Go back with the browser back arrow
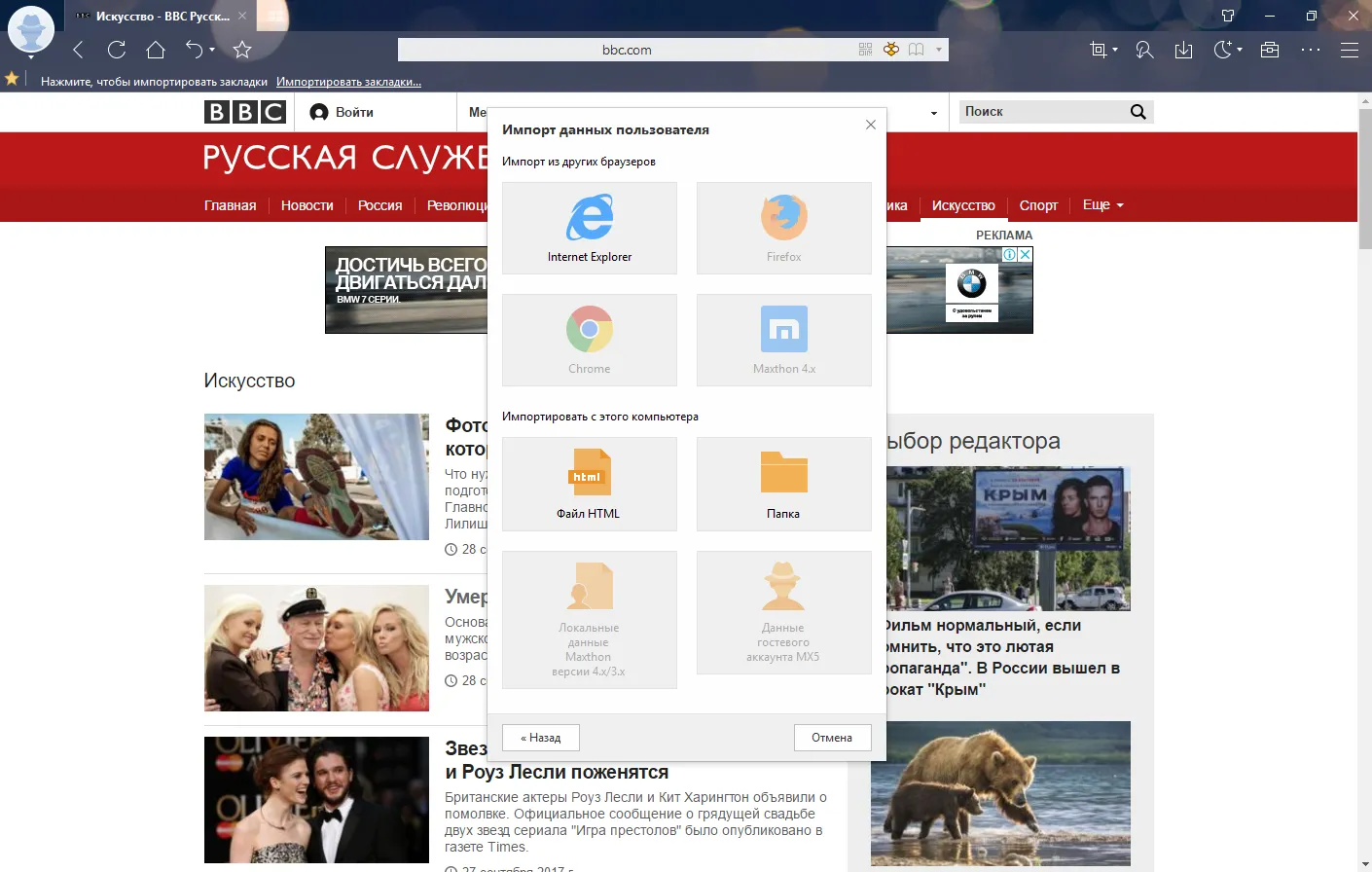Viewport: 1372px width, 872px height. point(79,50)
